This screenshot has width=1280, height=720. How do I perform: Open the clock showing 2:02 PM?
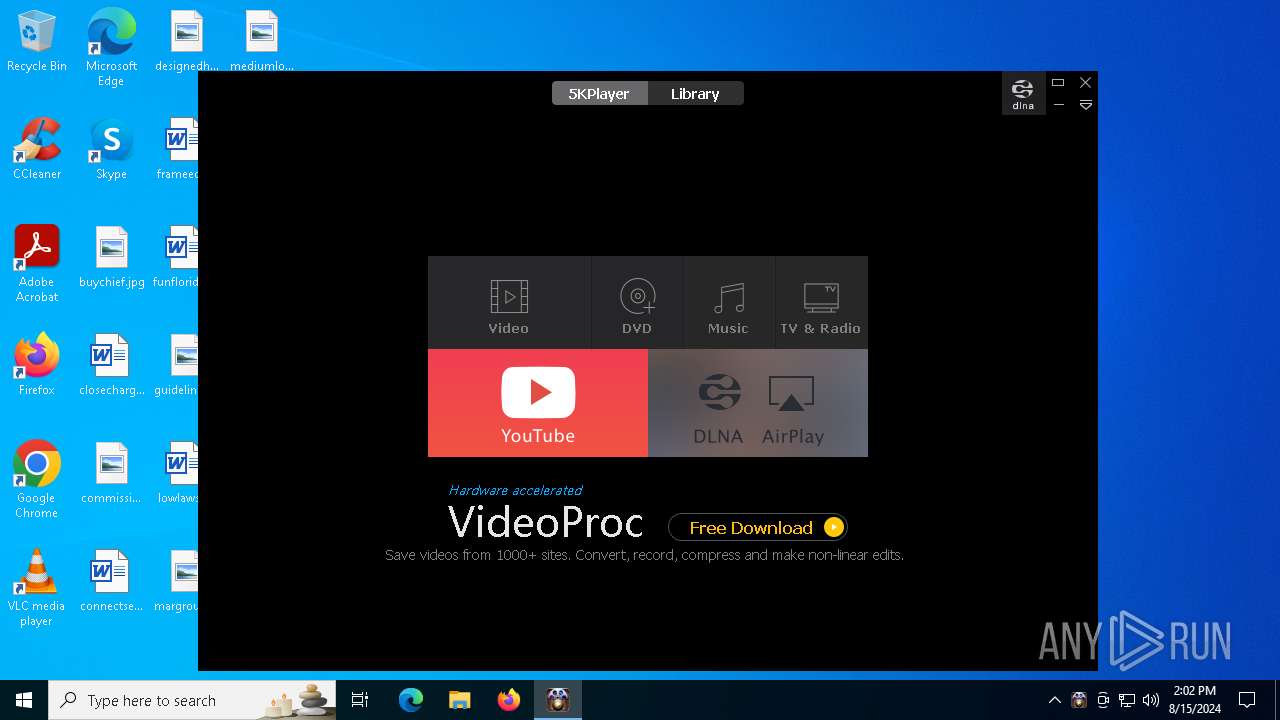(1195, 700)
